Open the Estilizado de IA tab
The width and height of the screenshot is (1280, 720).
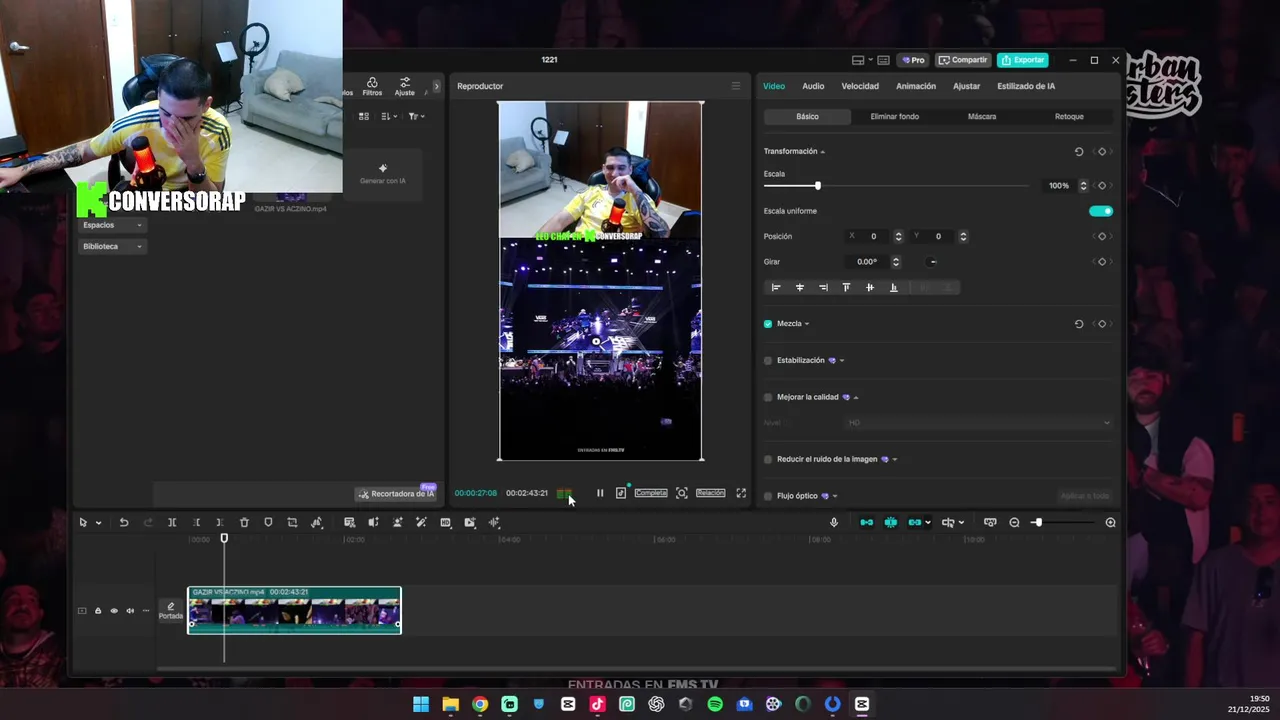(x=1026, y=86)
